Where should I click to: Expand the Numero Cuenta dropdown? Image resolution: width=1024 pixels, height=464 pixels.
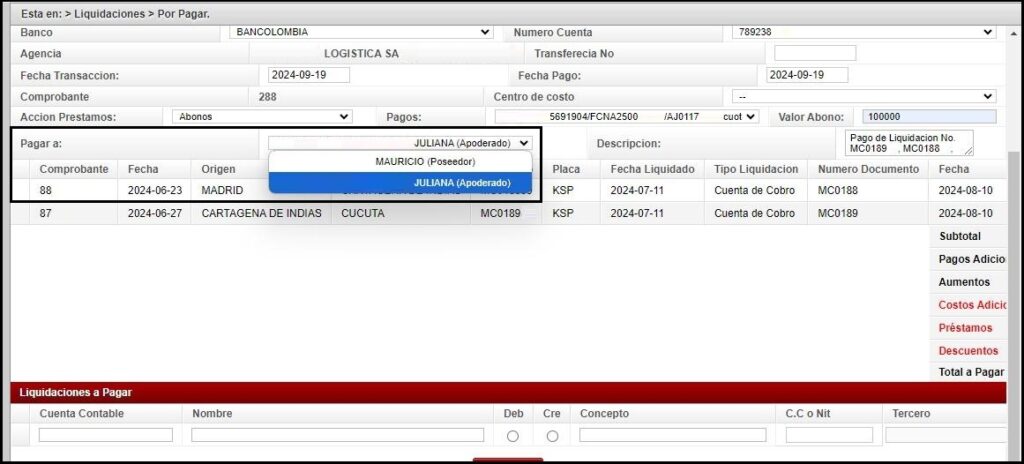[862, 32]
